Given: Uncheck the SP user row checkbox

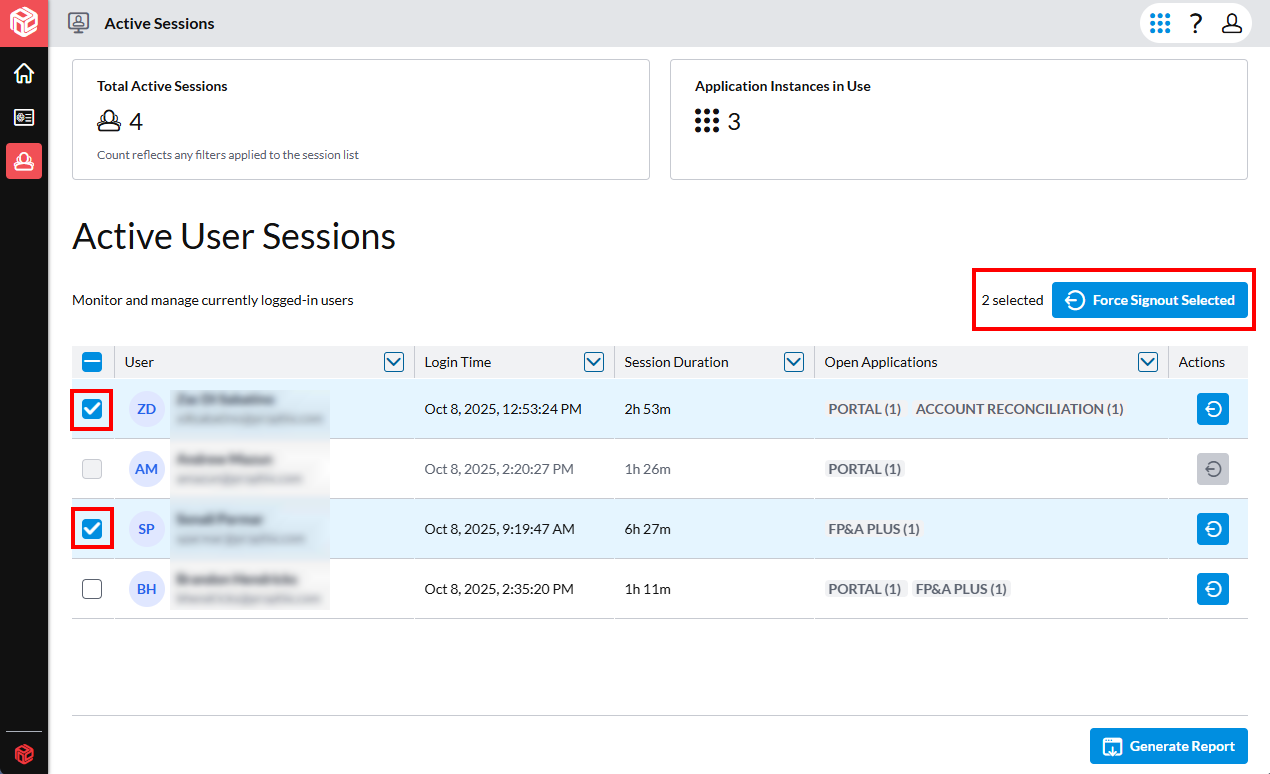Looking at the screenshot, I should click(x=92, y=529).
